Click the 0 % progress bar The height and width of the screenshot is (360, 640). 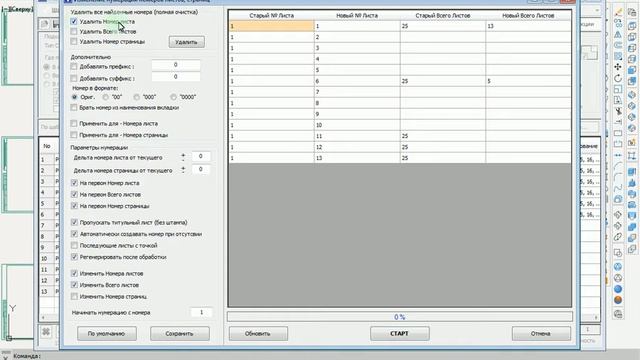point(400,317)
